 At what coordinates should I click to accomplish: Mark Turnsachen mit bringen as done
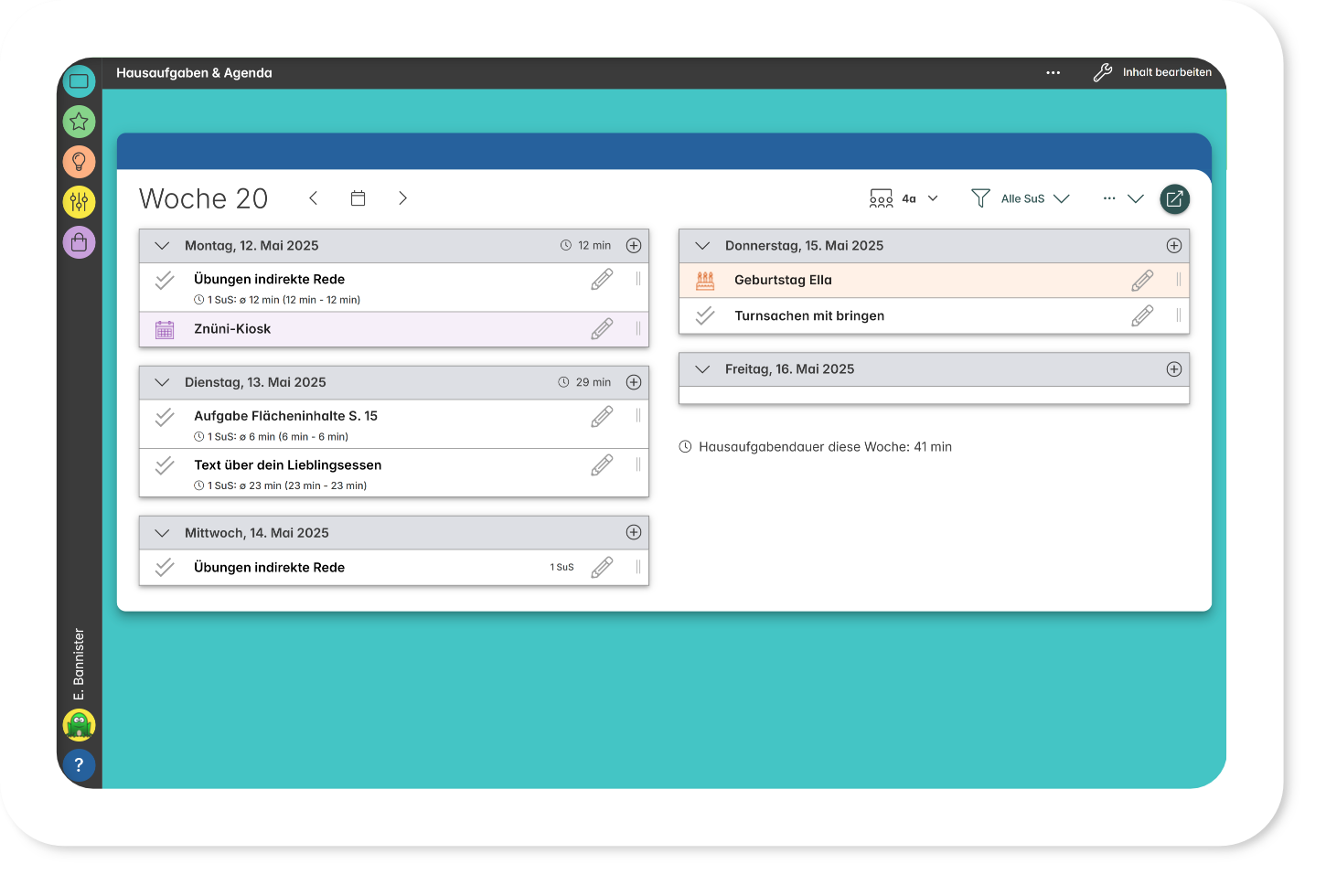tap(705, 316)
